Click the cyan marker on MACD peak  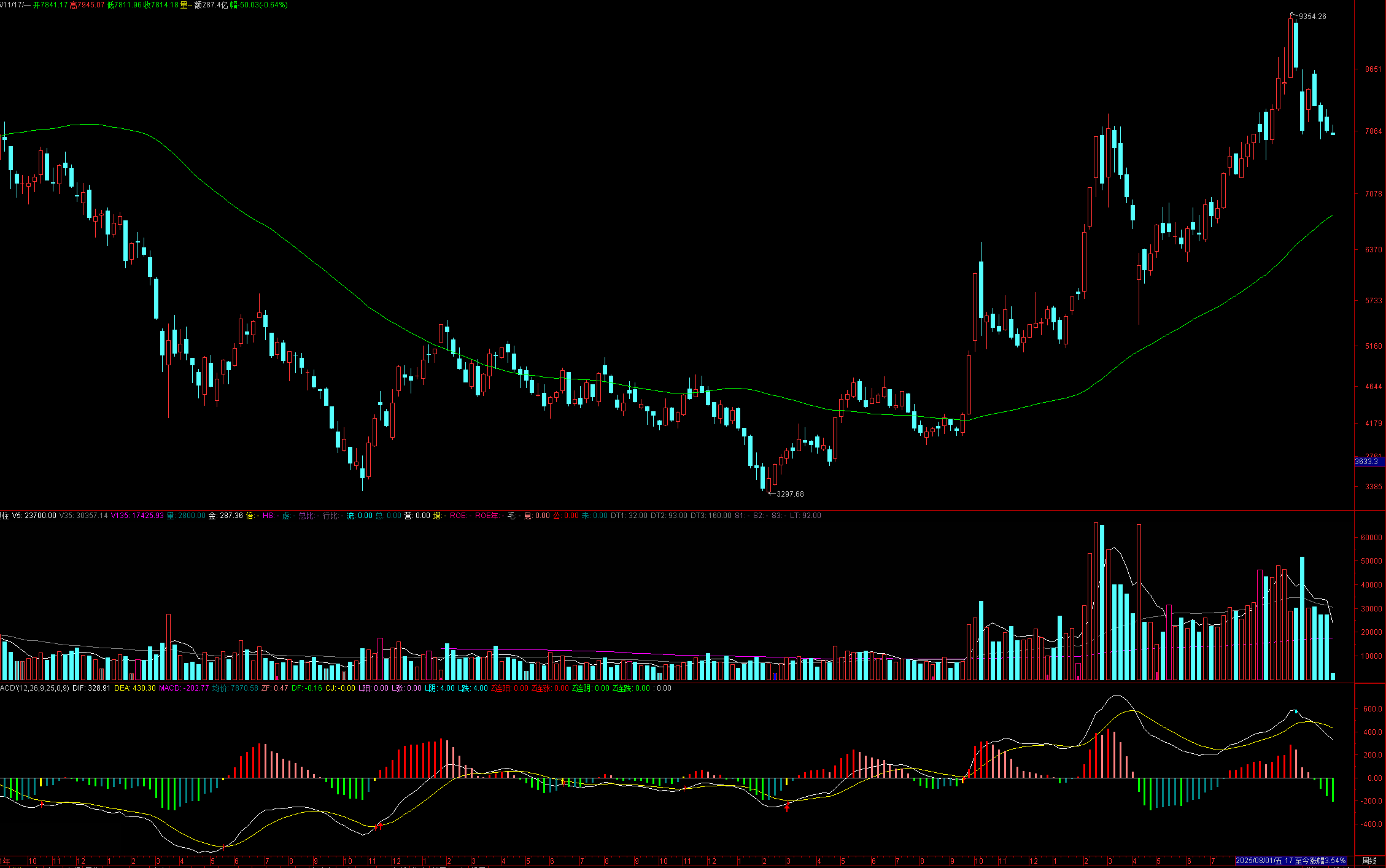click(x=1296, y=711)
